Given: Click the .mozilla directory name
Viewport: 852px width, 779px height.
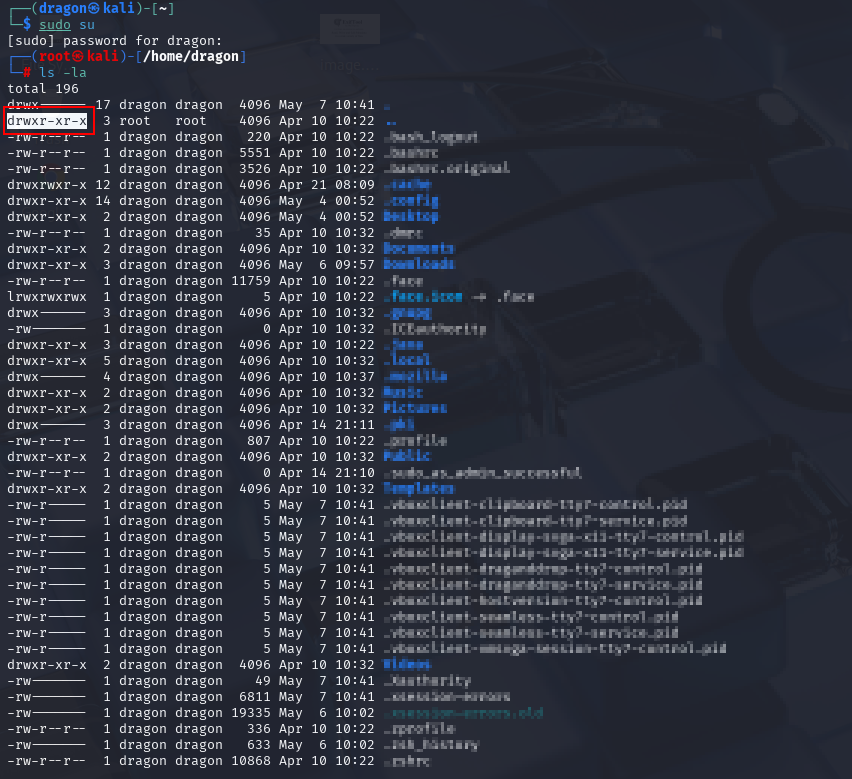Looking at the screenshot, I should point(415,376).
